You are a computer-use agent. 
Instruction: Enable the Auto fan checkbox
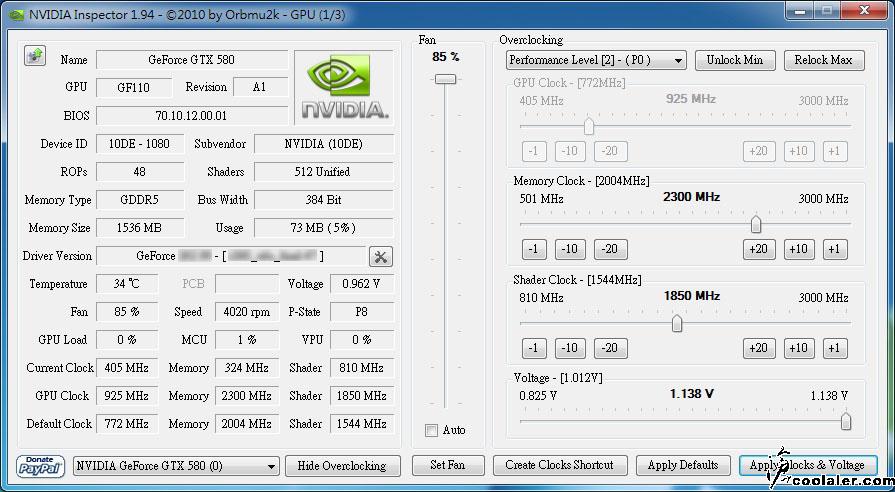click(431, 430)
